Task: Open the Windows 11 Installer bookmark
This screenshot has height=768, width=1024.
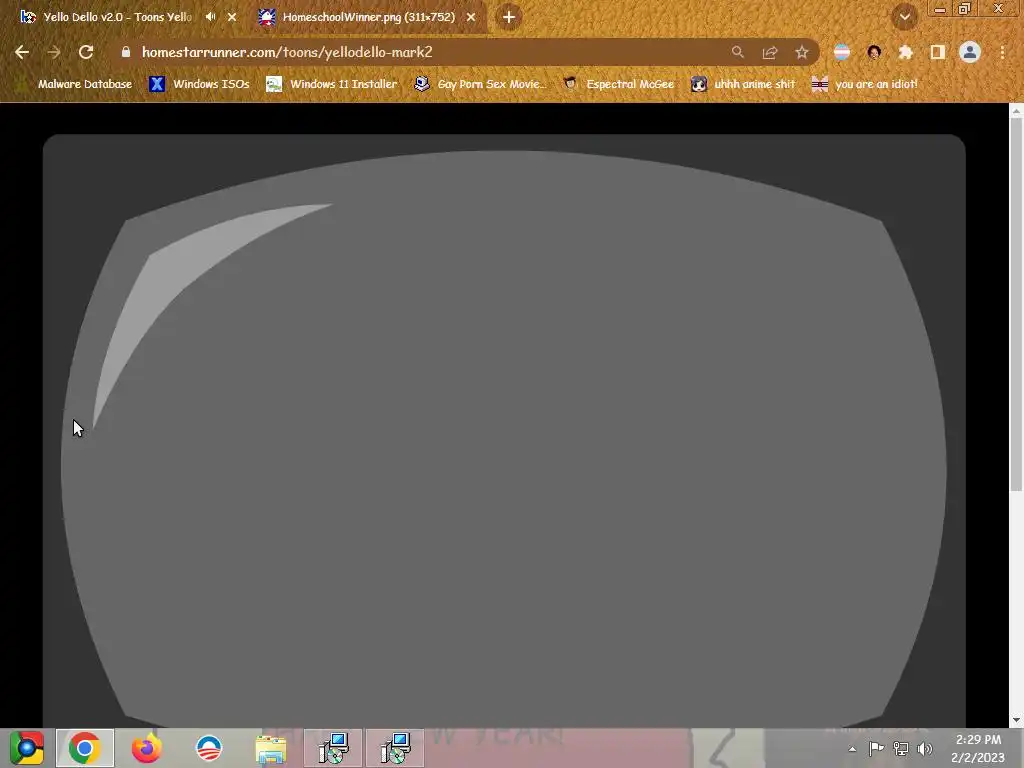Action: tap(332, 84)
